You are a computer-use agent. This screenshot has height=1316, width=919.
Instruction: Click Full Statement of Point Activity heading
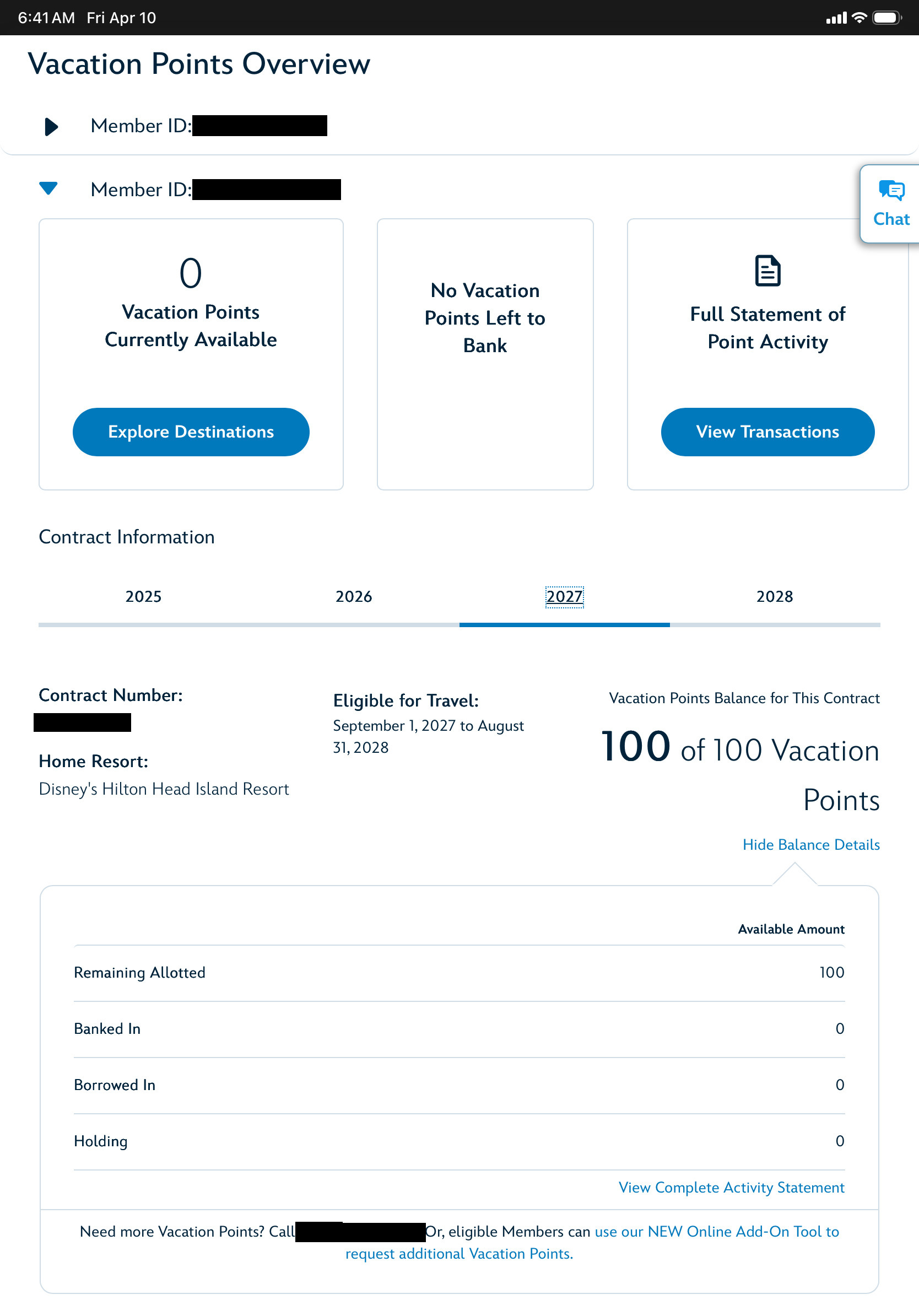(767, 328)
